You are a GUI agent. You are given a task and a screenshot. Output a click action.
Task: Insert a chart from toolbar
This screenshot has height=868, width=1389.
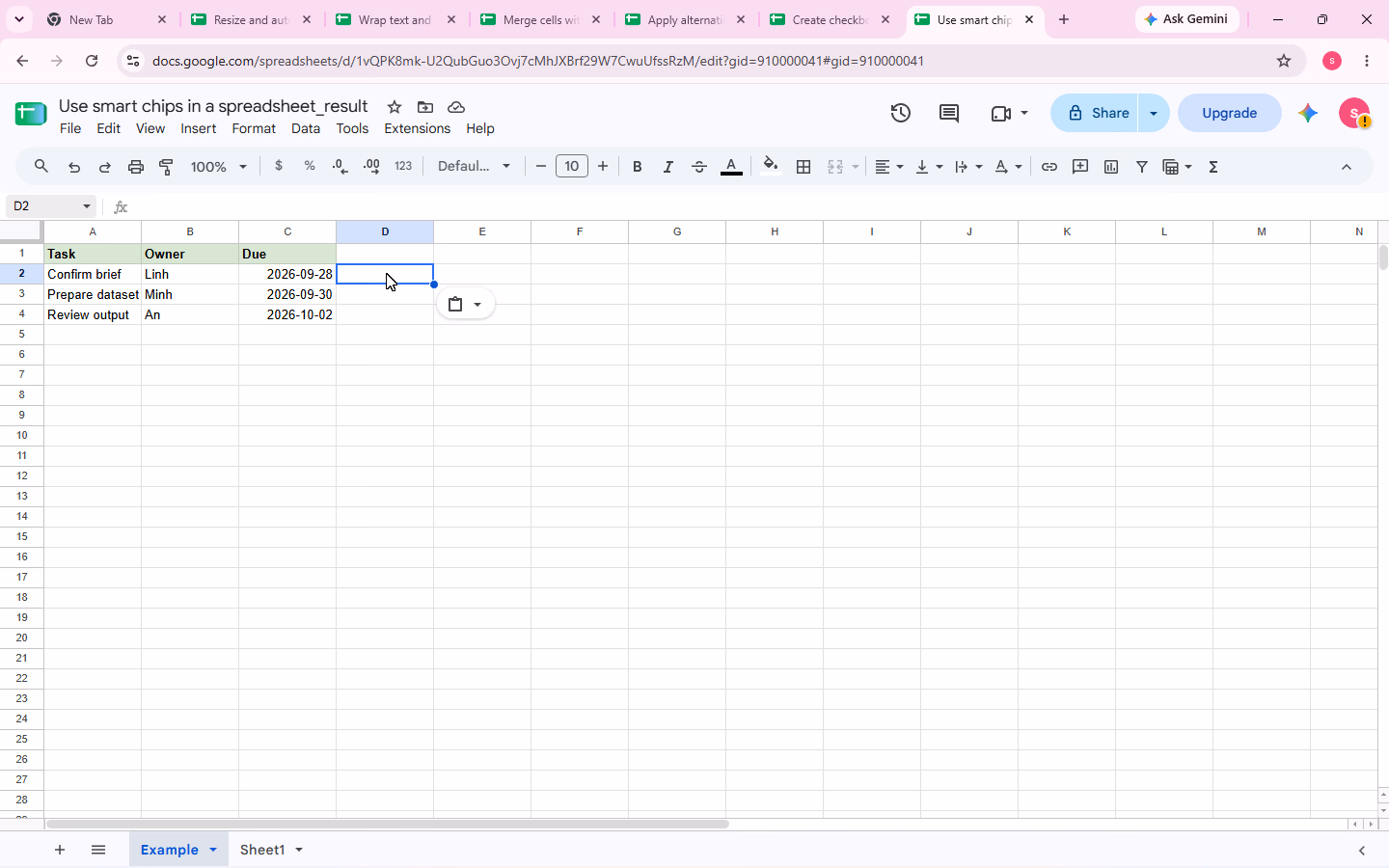1111,167
